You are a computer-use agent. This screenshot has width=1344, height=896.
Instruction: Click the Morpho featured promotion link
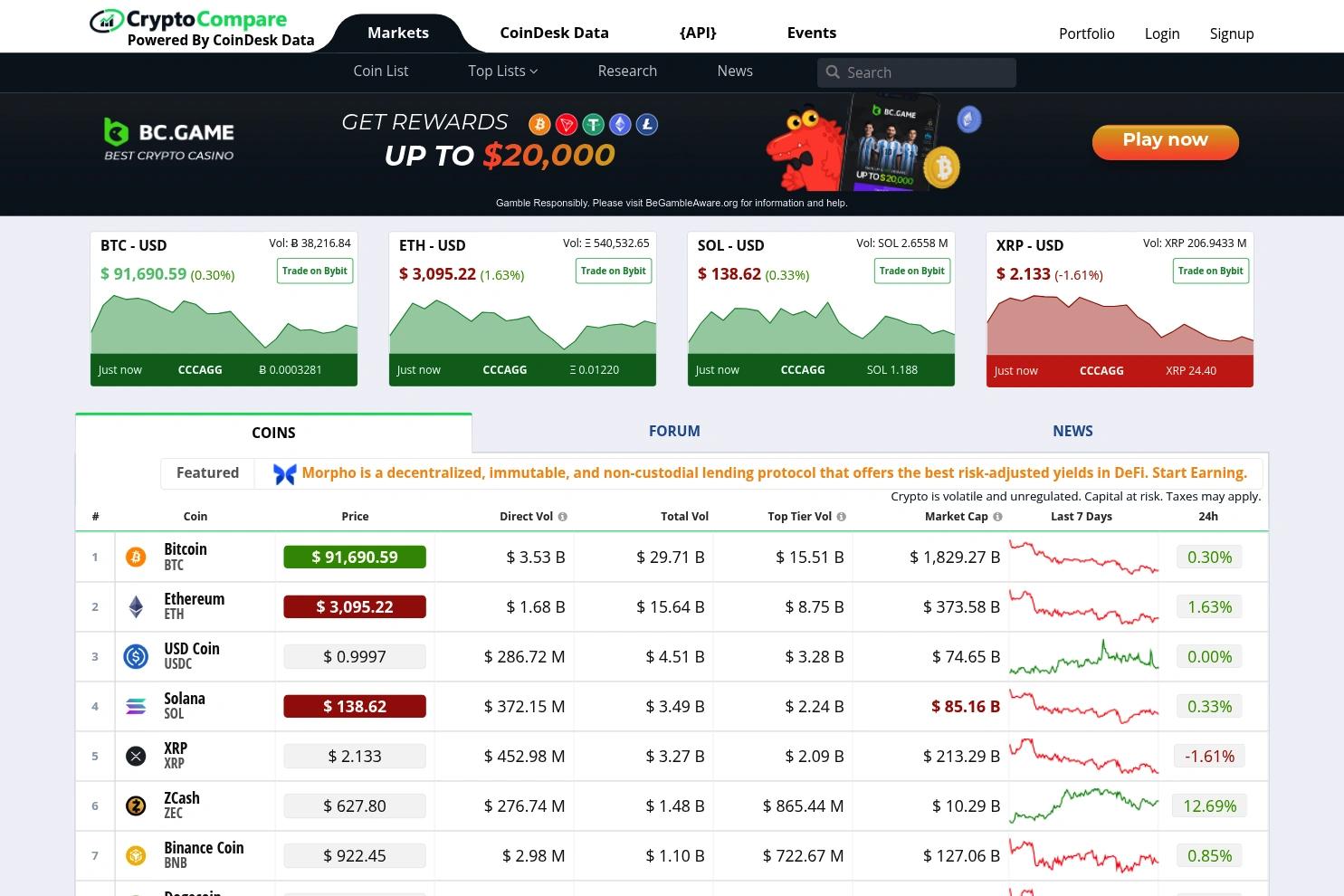[x=774, y=473]
